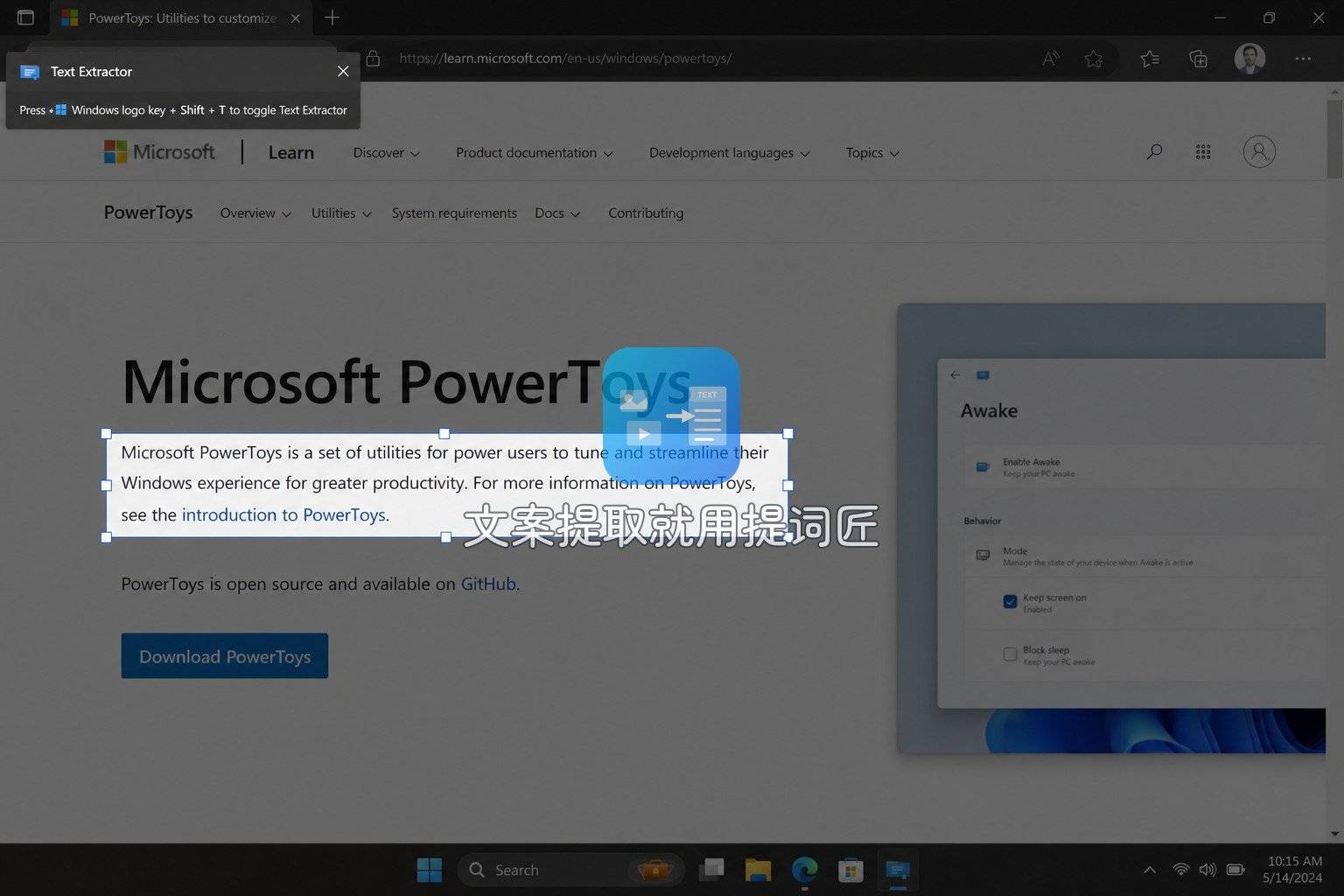Follow the introduction to PowerToys link
Screen dimensions: 1344x896
point(284,514)
